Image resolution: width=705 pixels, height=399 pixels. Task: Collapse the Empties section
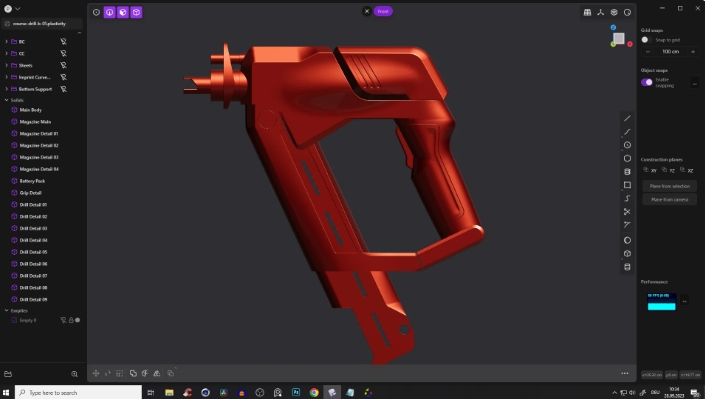[x=6, y=310]
